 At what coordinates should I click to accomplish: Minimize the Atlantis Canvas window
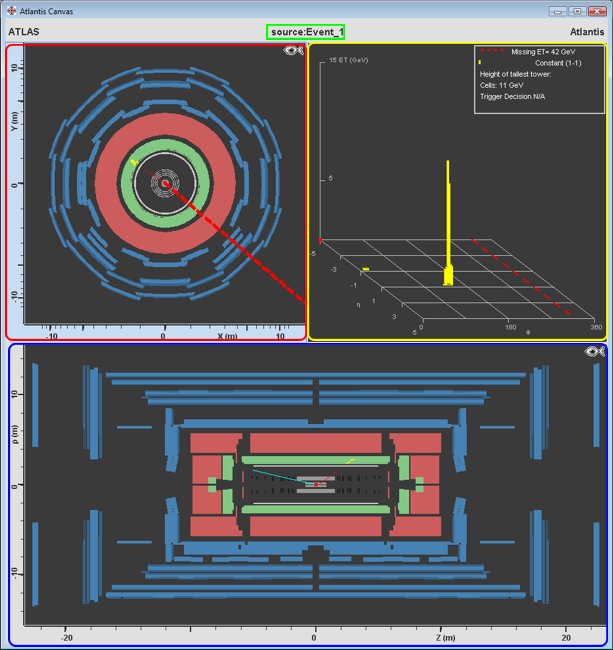[559, 11]
